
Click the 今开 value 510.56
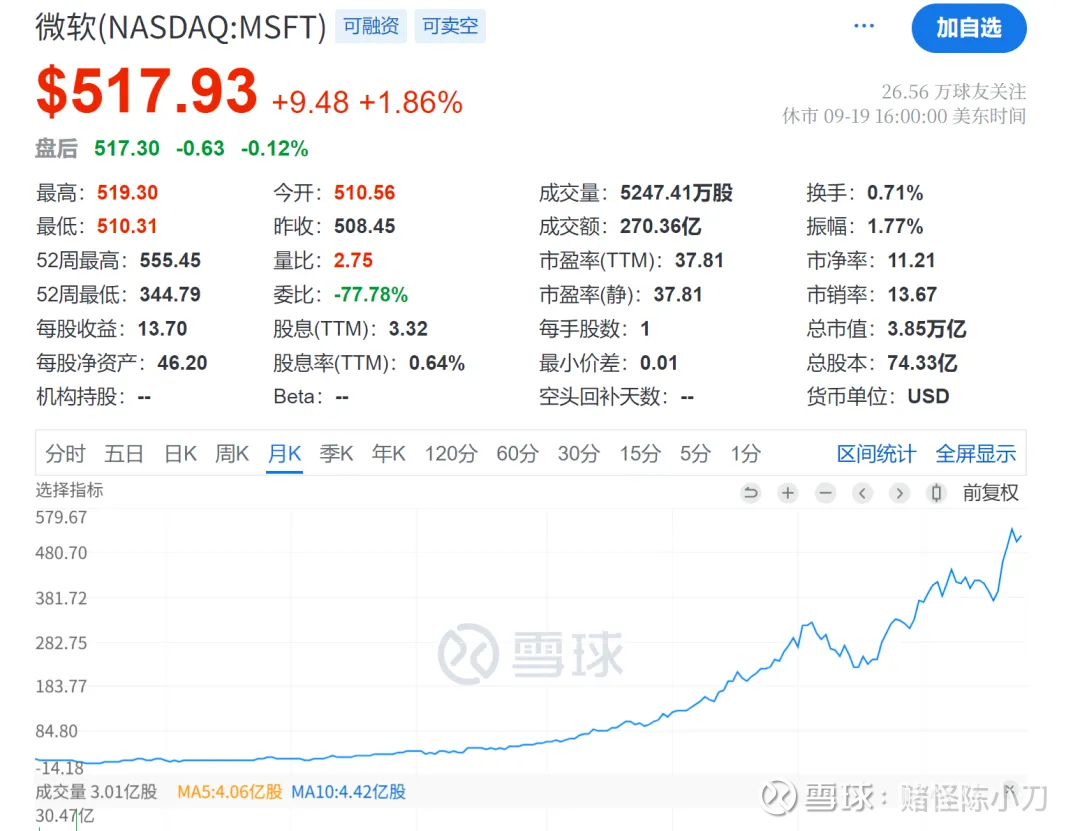(x=364, y=192)
